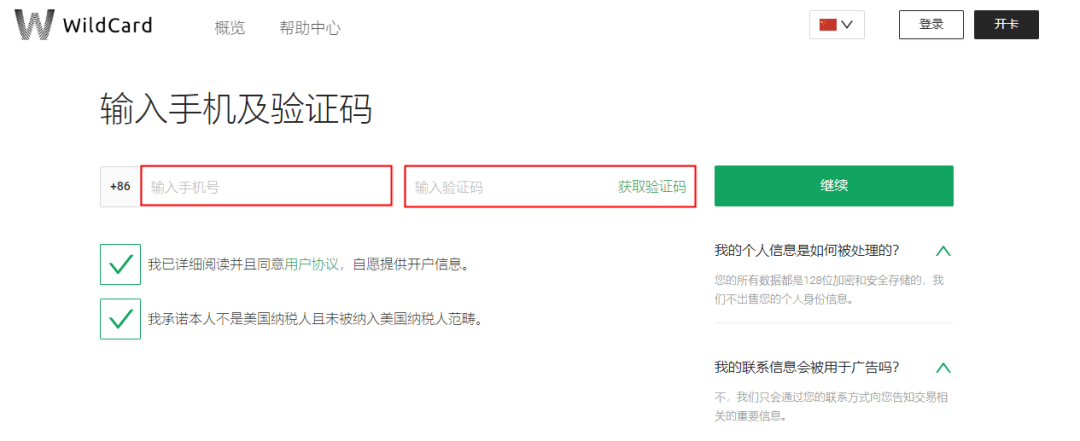Open language dropdown arrow beside the flag
The image size is (1080, 441).
click(x=847, y=25)
